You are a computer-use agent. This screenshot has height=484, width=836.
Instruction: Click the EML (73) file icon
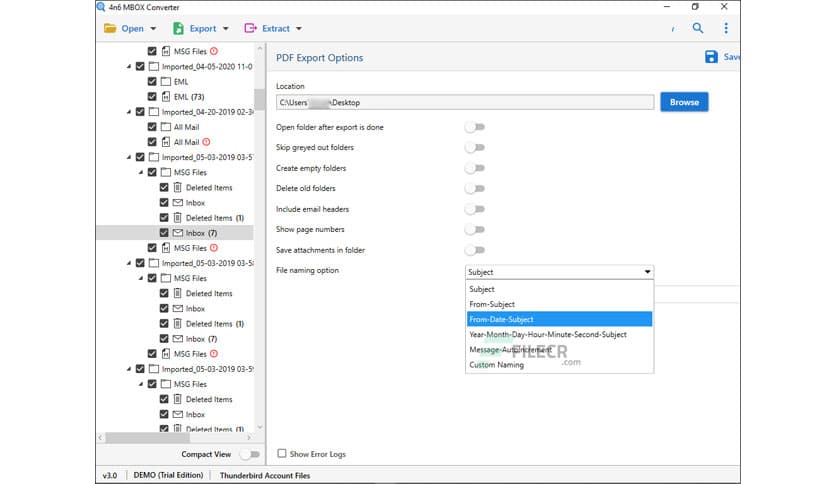click(x=166, y=96)
